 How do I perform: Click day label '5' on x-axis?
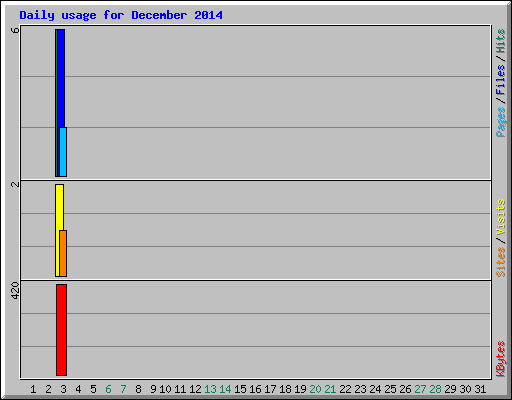point(93,389)
